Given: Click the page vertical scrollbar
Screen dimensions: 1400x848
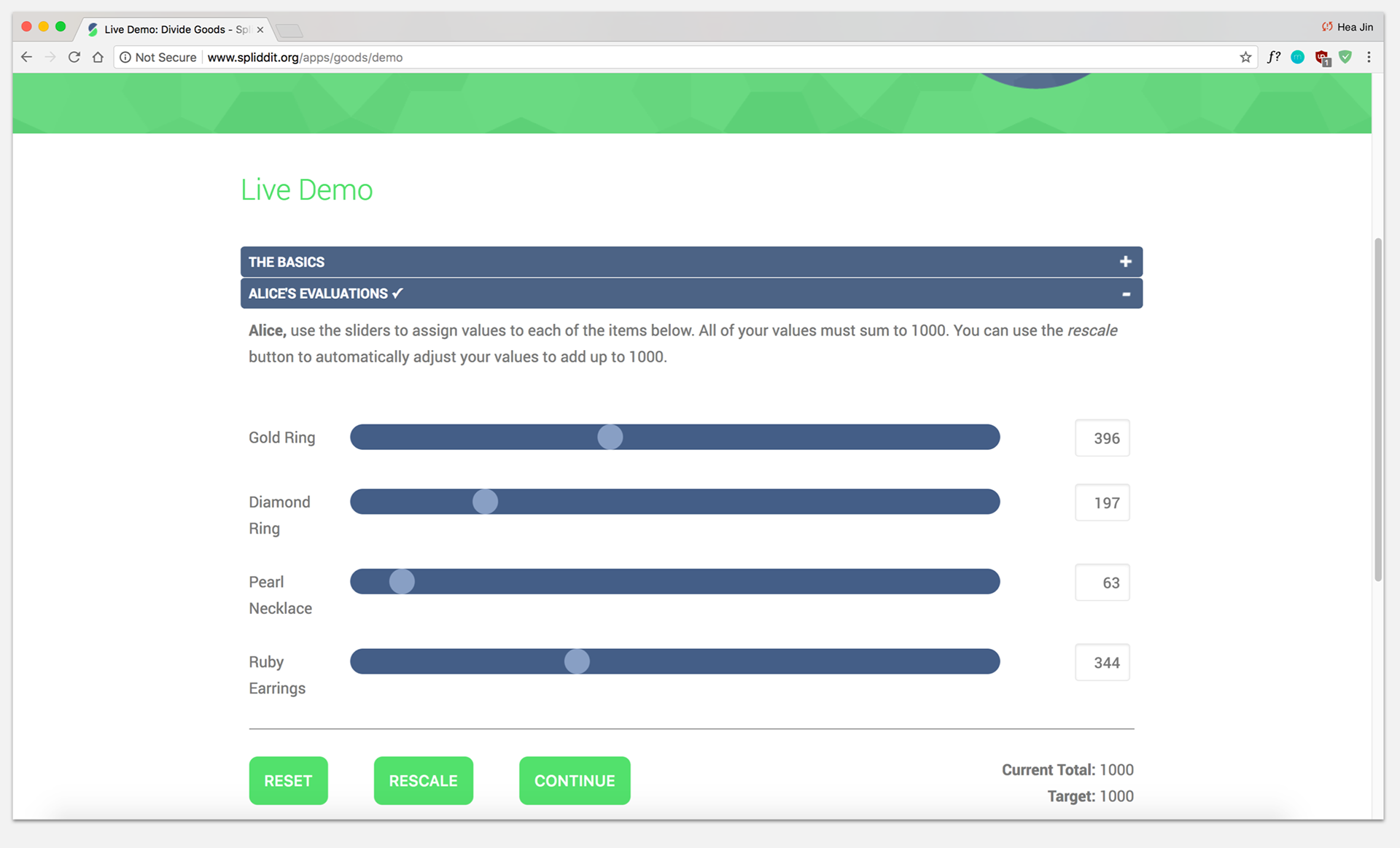Looking at the screenshot, I should 1377,409.
